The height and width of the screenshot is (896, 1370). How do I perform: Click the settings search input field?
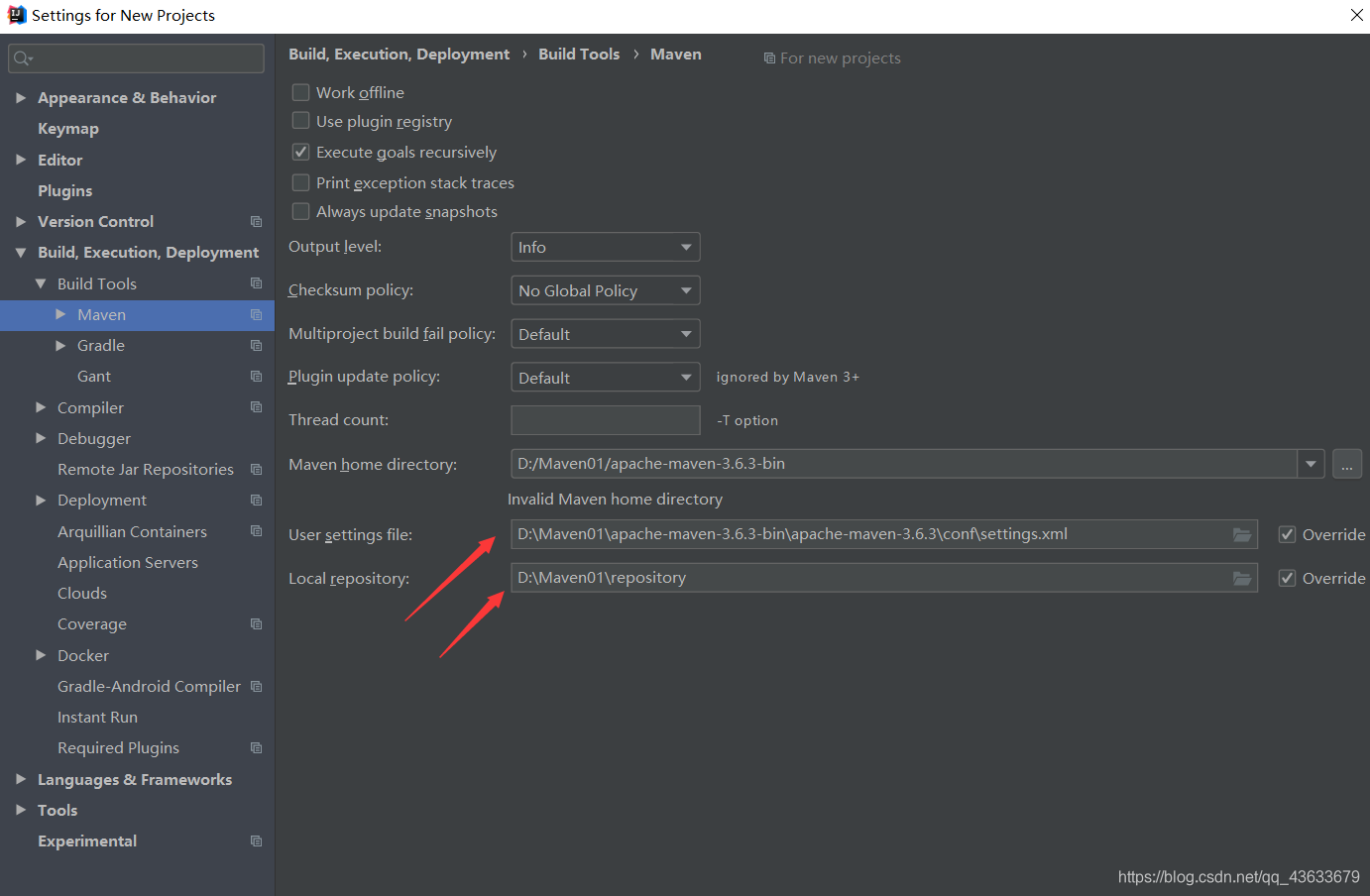(137, 58)
